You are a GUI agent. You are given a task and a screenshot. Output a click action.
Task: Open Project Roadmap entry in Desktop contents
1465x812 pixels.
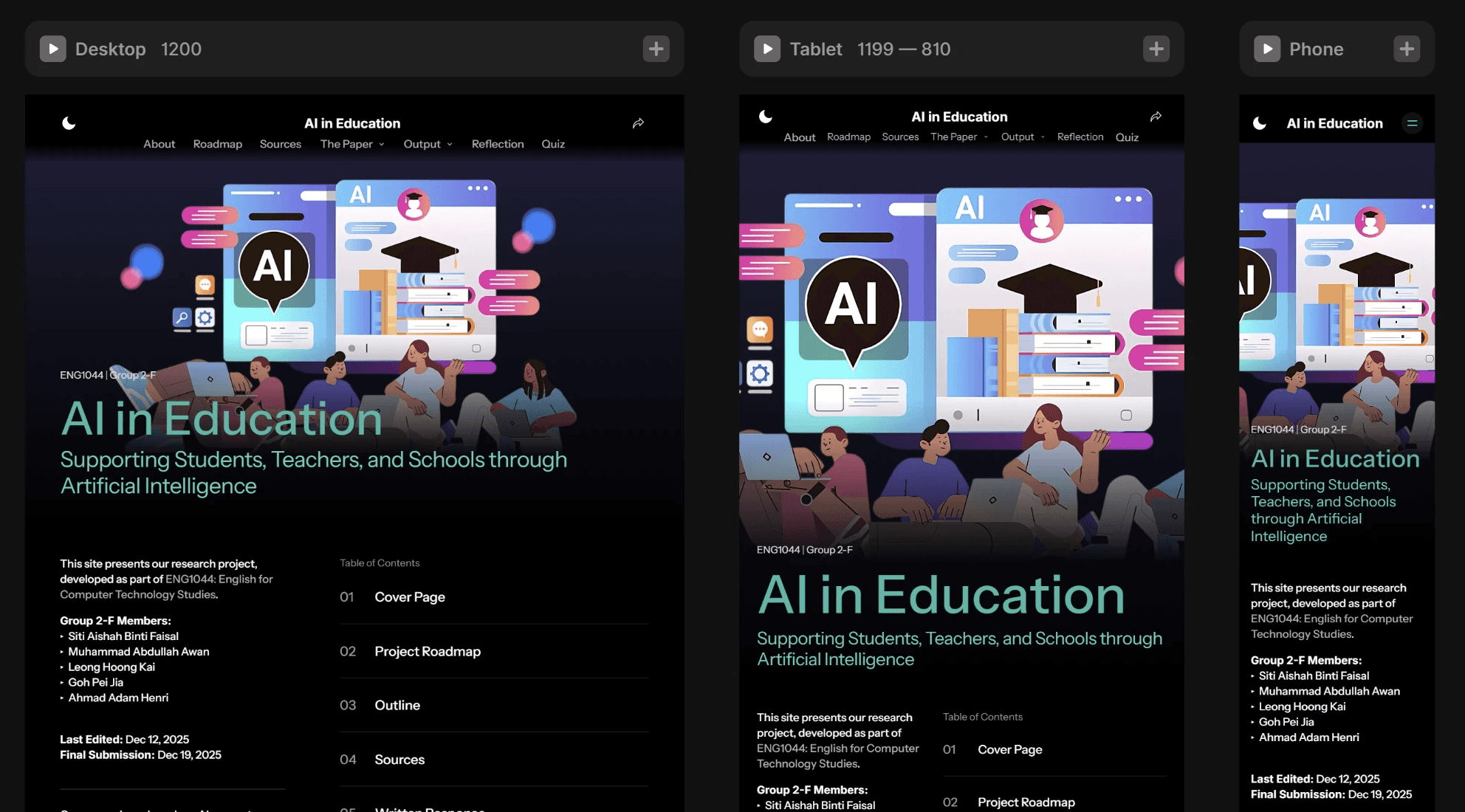click(427, 651)
